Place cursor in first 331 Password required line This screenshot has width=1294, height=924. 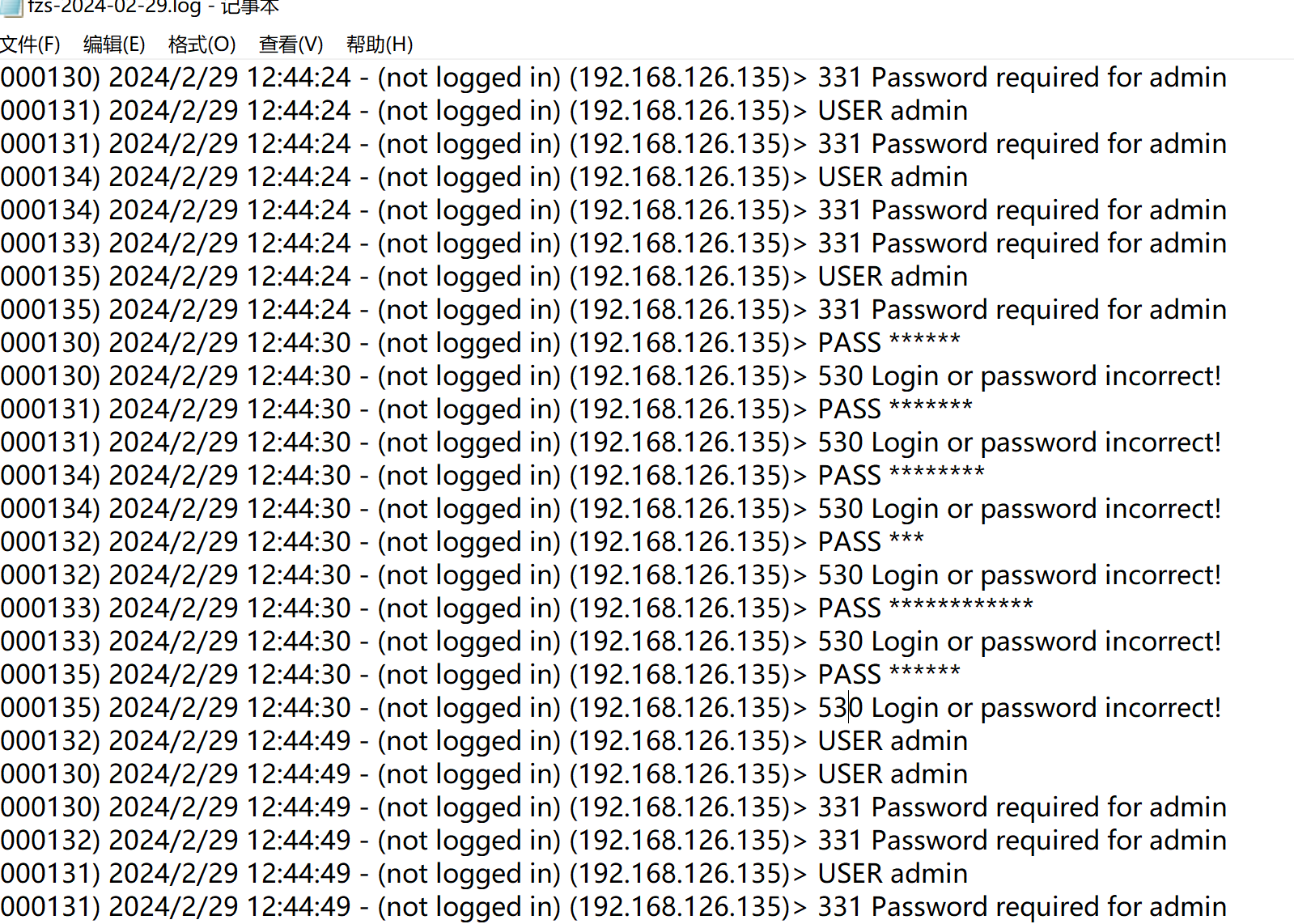click(x=613, y=78)
